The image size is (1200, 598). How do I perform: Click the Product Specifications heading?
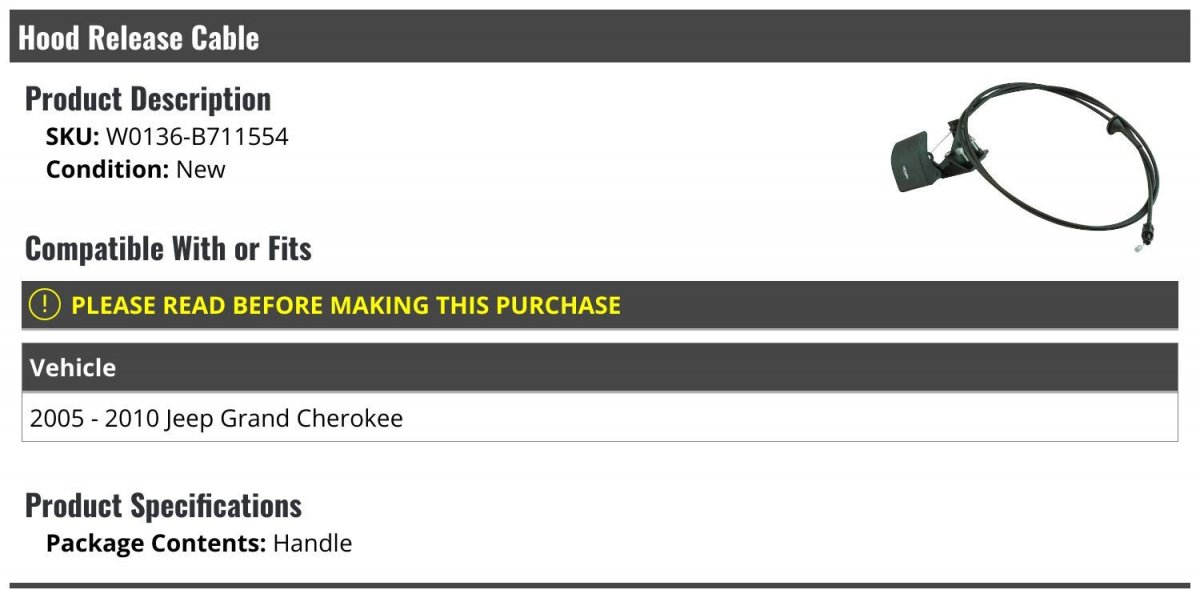tap(163, 505)
